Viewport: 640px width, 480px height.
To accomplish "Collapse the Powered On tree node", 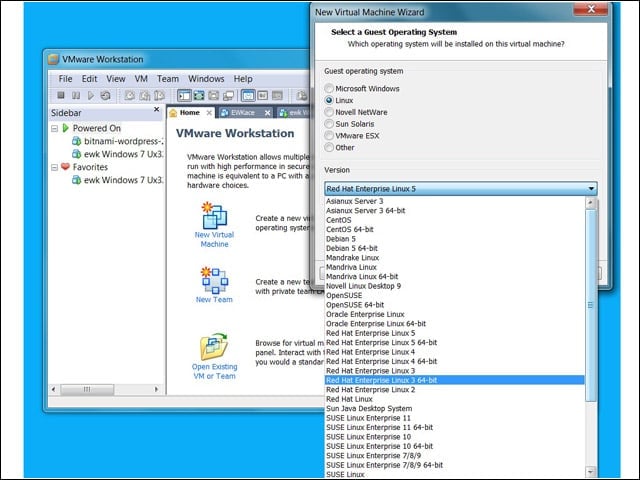I will tap(55, 129).
